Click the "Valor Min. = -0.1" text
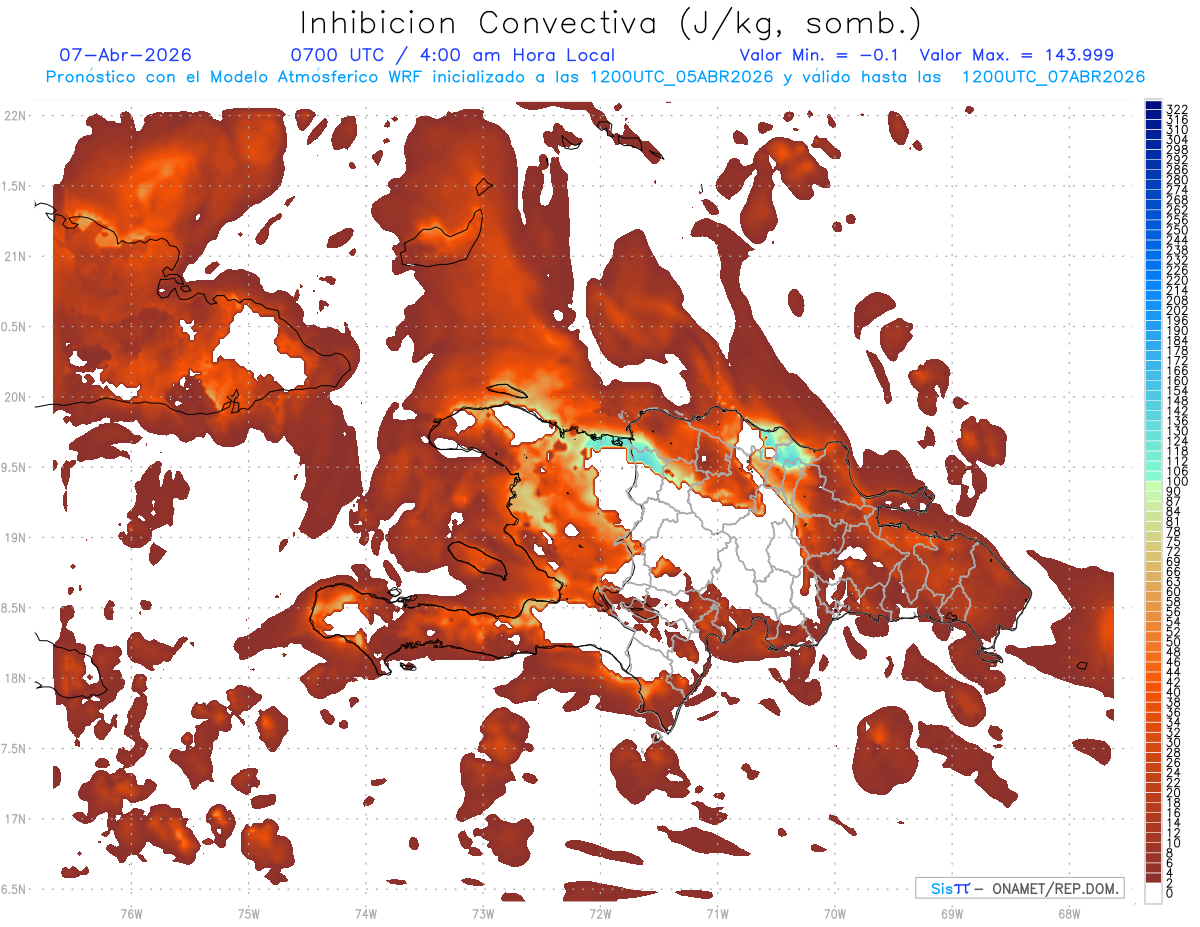The height and width of the screenshot is (927, 1200). pos(826,55)
